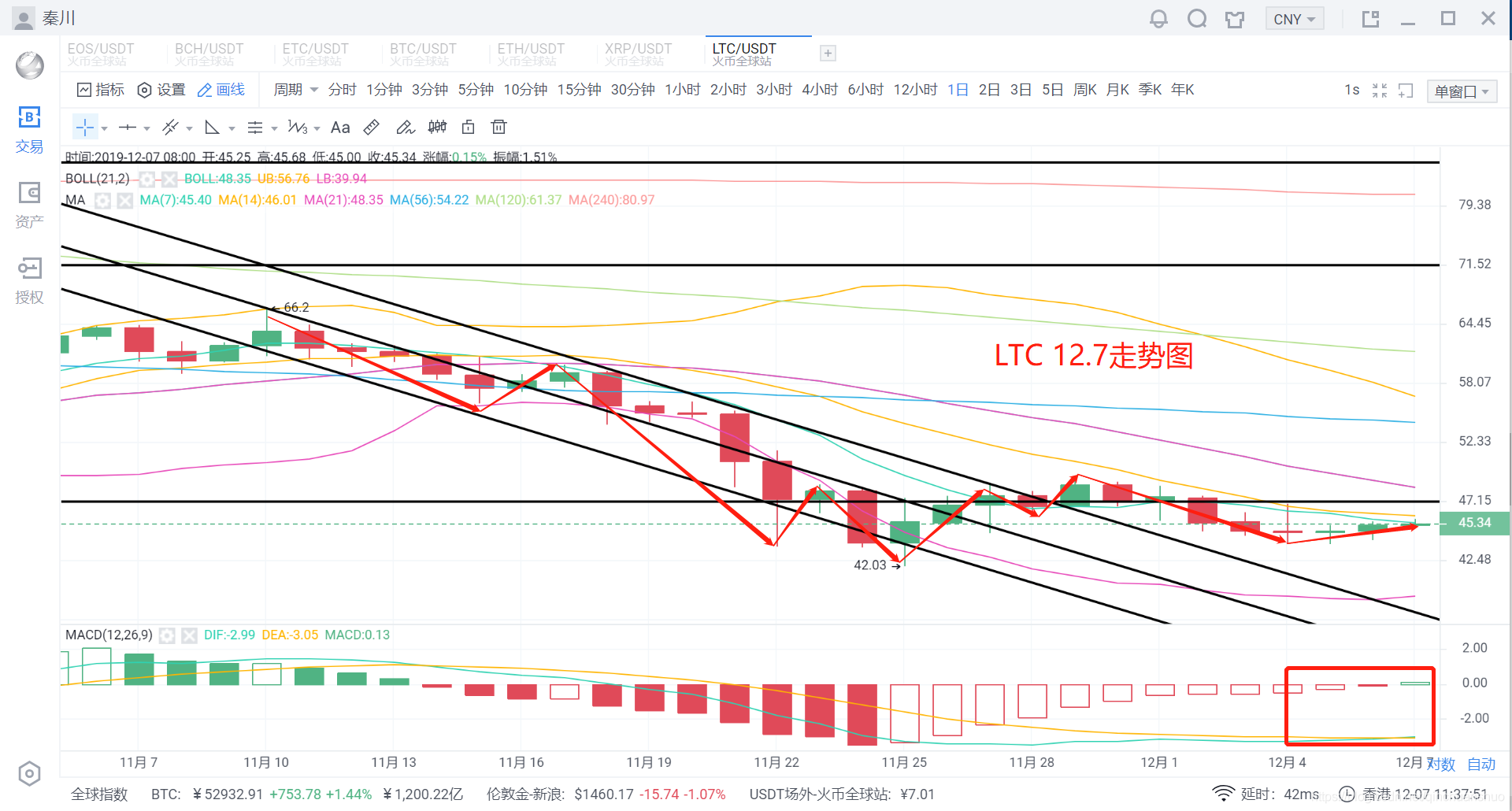Remove the BOLL indicator with its X
This screenshot has height=811, width=1512.
point(169,180)
